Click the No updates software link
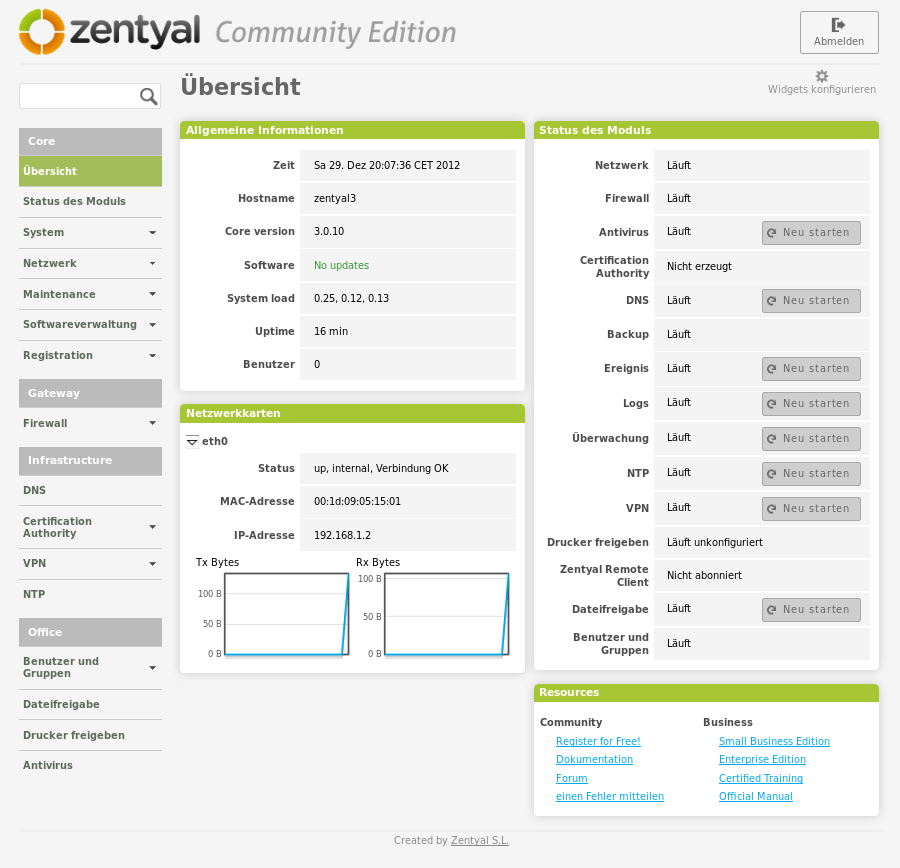The height and width of the screenshot is (868, 900). (x=341, y=265)
